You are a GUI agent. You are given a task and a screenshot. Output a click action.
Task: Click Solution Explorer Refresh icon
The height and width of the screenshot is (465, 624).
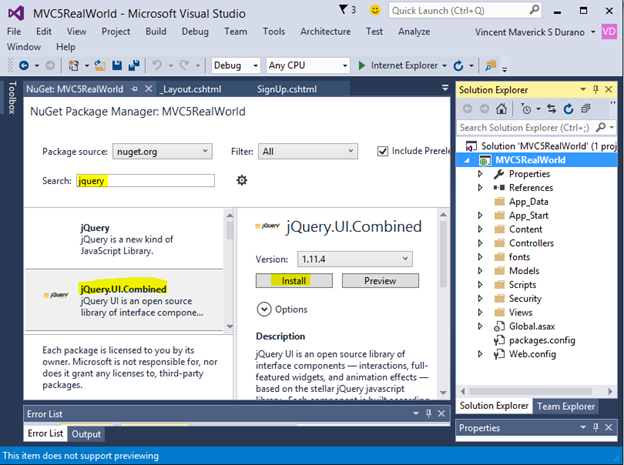point(568,108)
